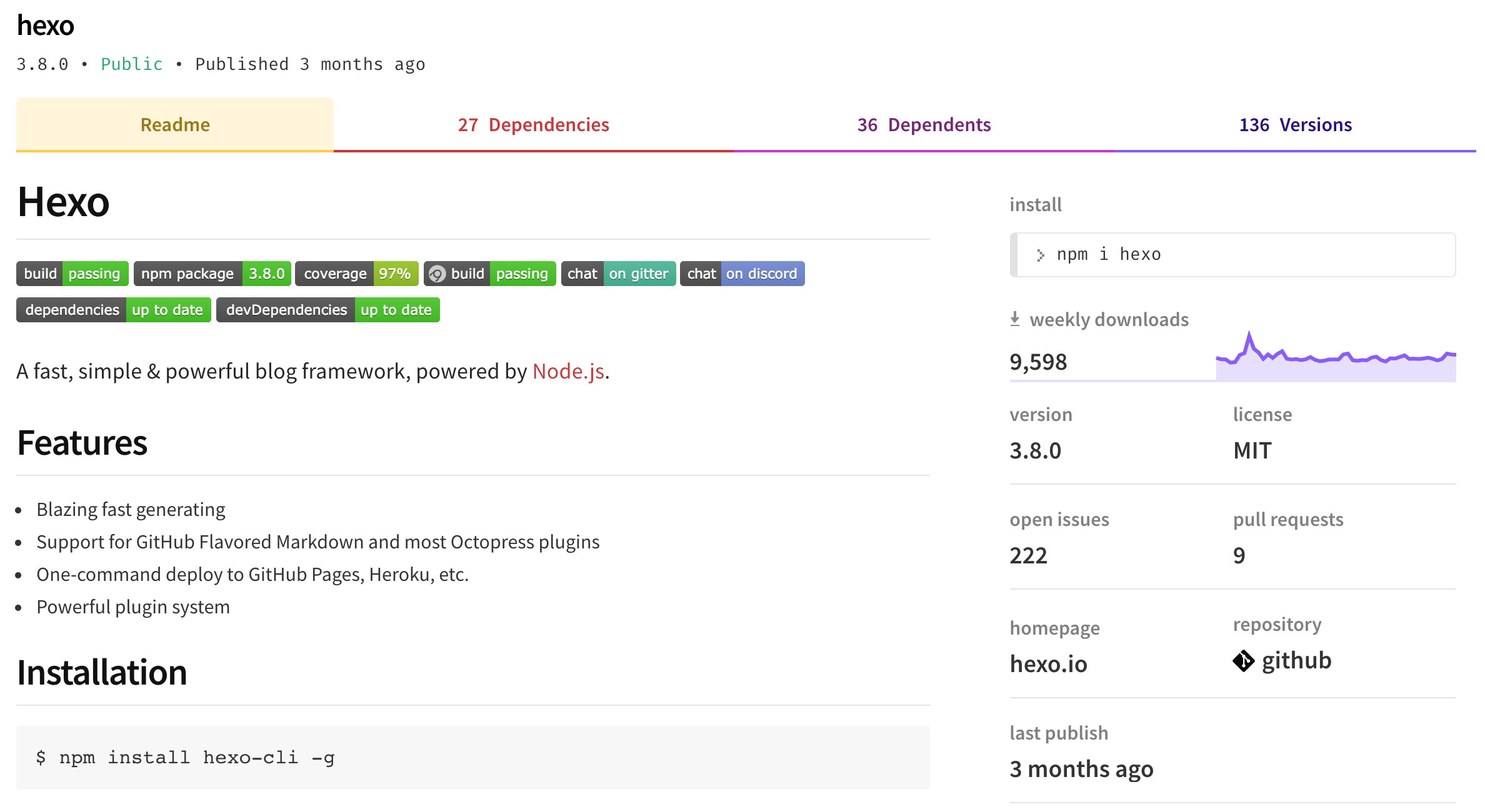Open the 27 Dependencies tab
The width and height of the screenshot is (1485, 812).
pyautogui.click(x=533, y=125)
